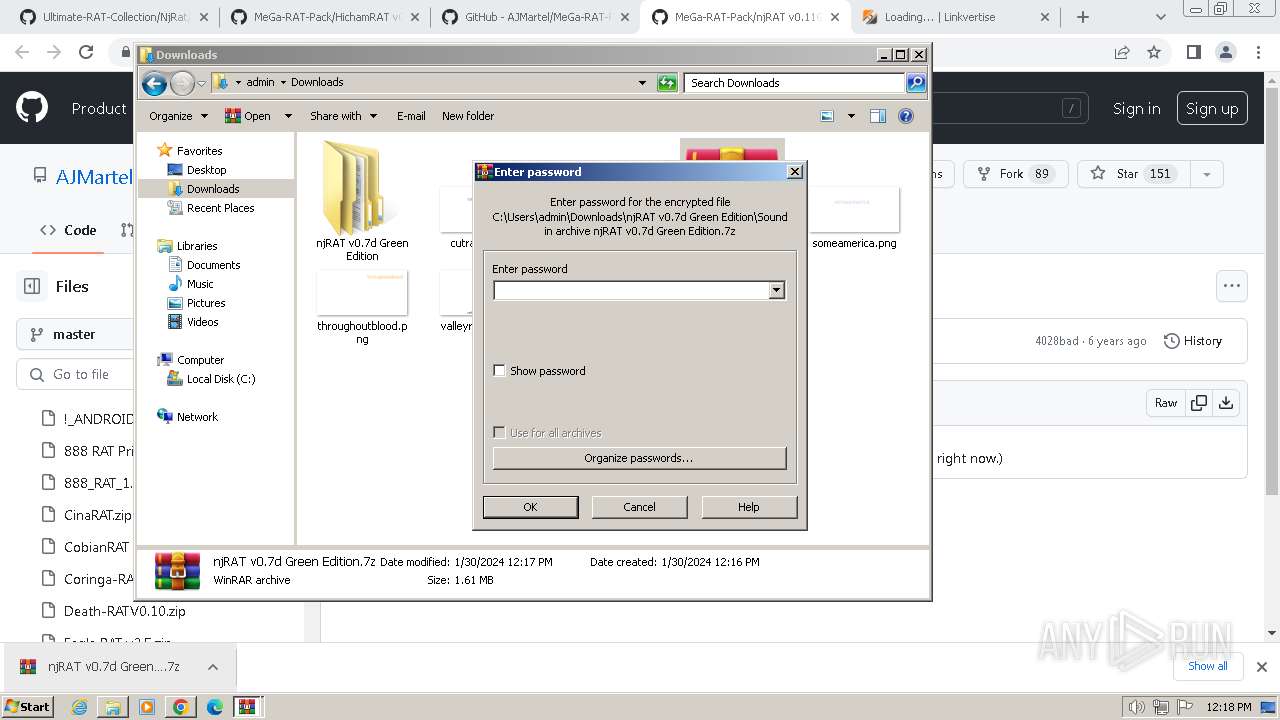
Task: Open the Windows Start menu
Action: click(x=27, y=706)
